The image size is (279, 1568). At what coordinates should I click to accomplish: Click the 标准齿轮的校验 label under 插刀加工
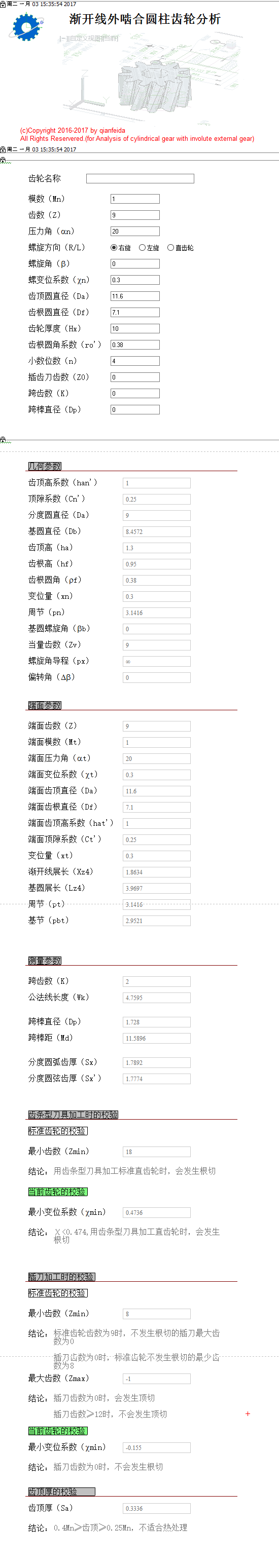coord(58,1293)
